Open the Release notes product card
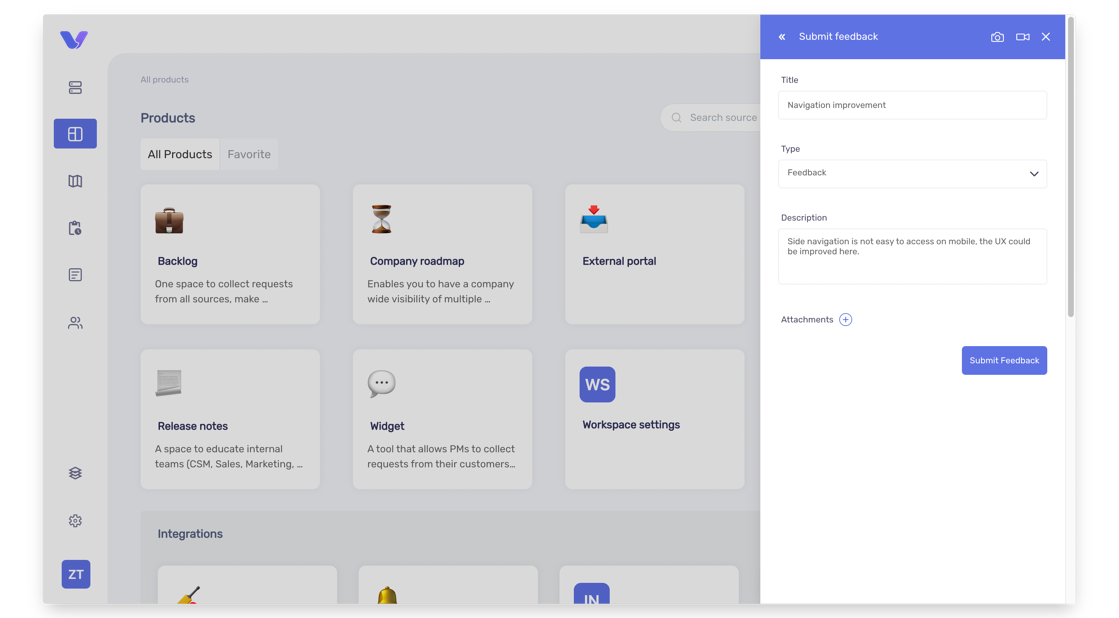The height and width of the screenshot is (618, 1119). (x=230, y=419)
